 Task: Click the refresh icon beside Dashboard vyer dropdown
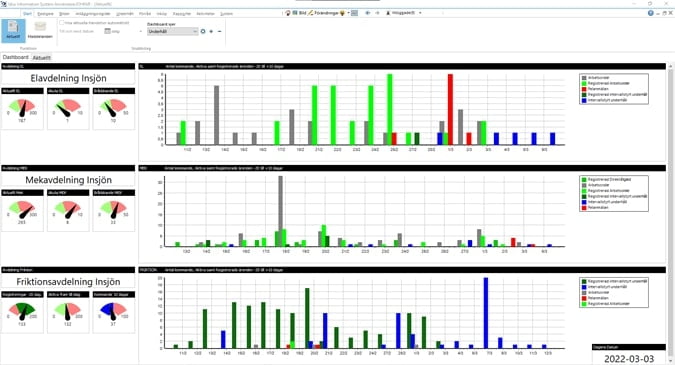pos(203,31)
